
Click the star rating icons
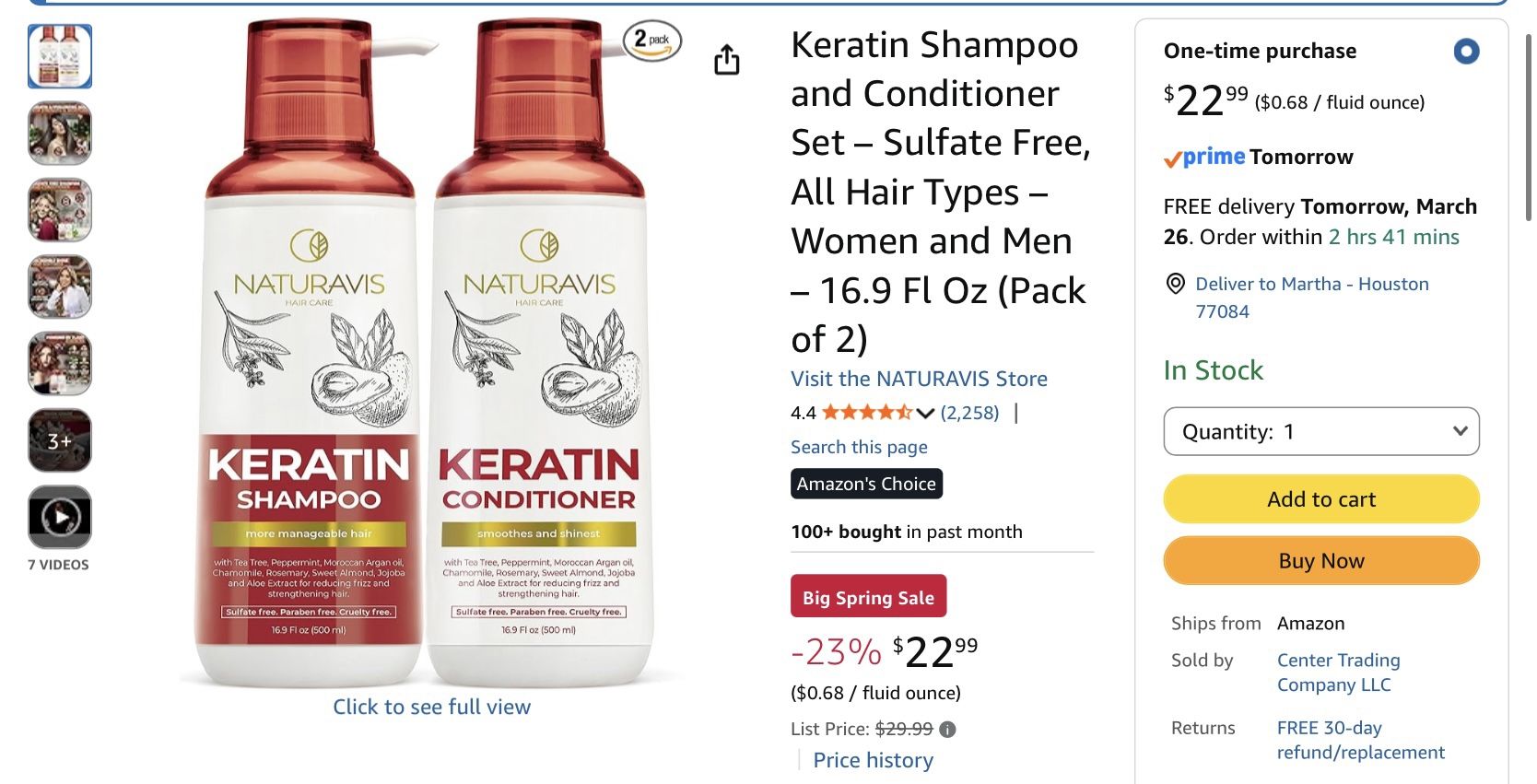point(867,413)
